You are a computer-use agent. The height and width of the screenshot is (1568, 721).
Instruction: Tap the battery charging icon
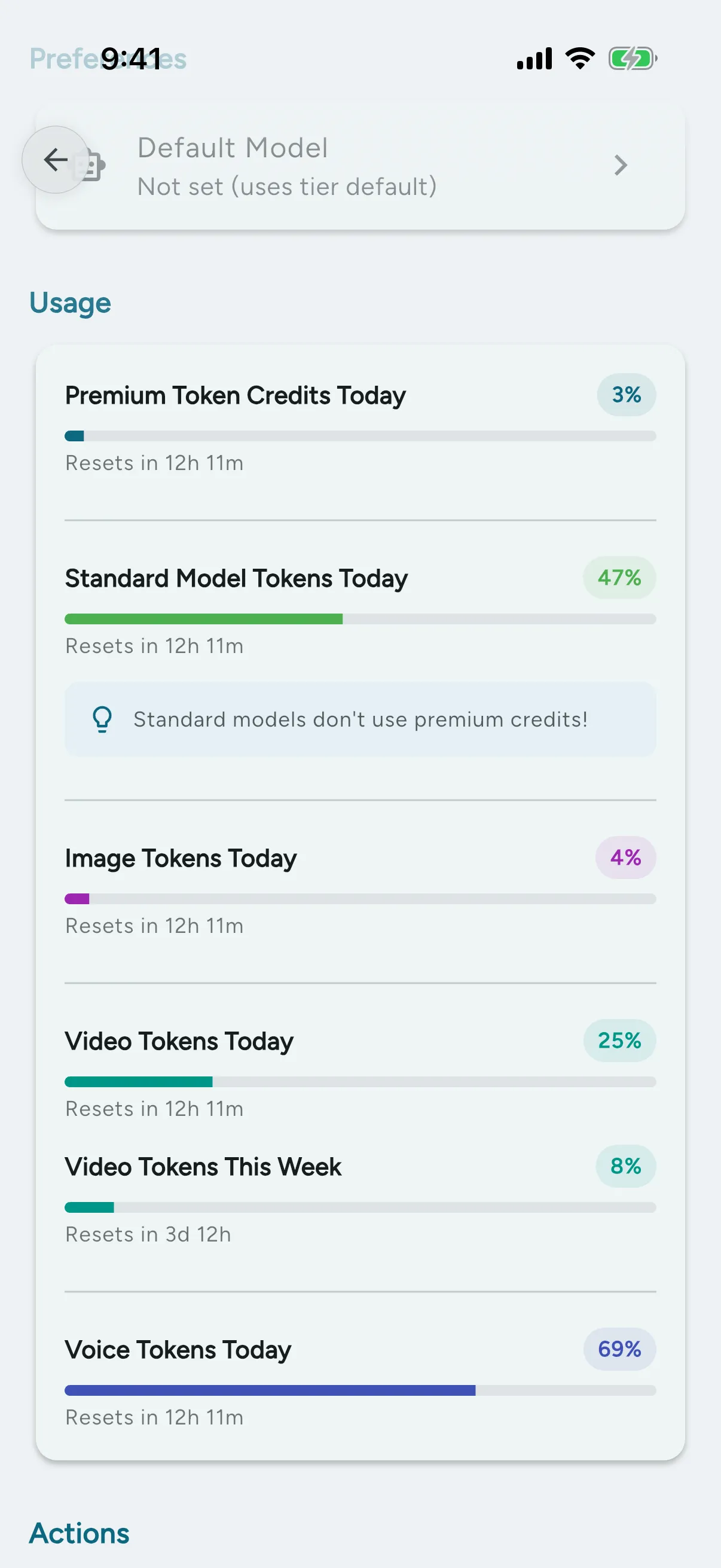pos(633,59)
